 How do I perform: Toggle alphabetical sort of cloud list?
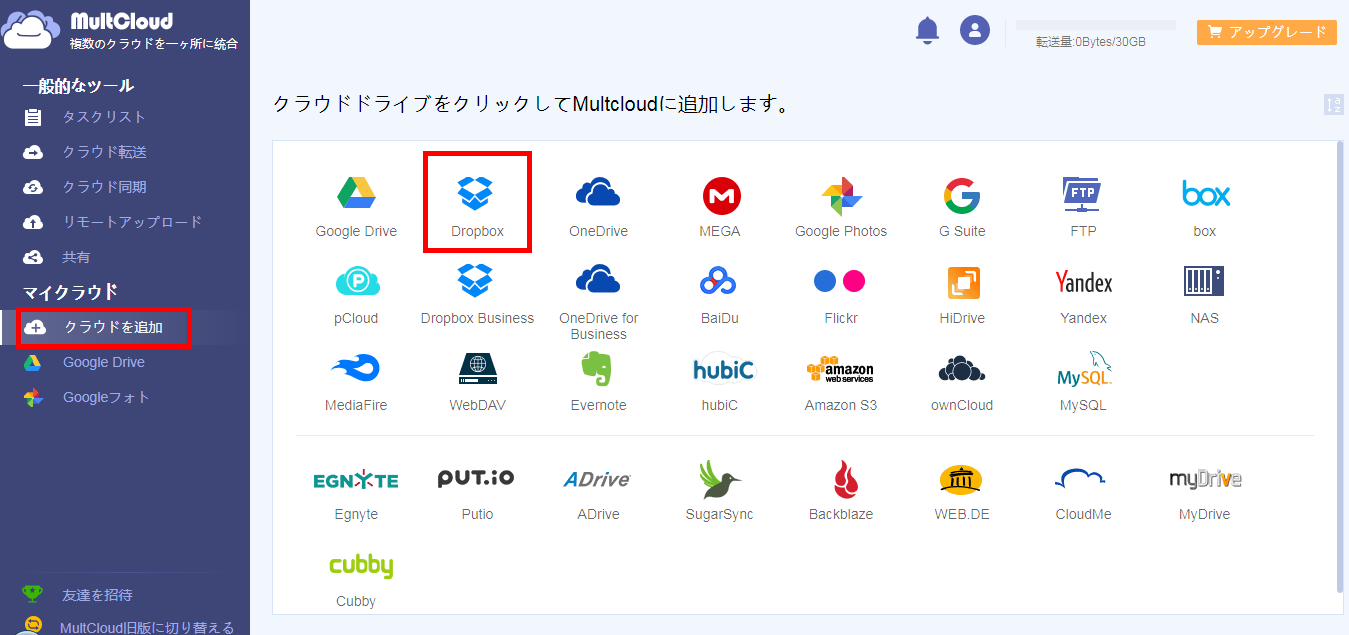pyautogui.click(x=1334, y=104)
